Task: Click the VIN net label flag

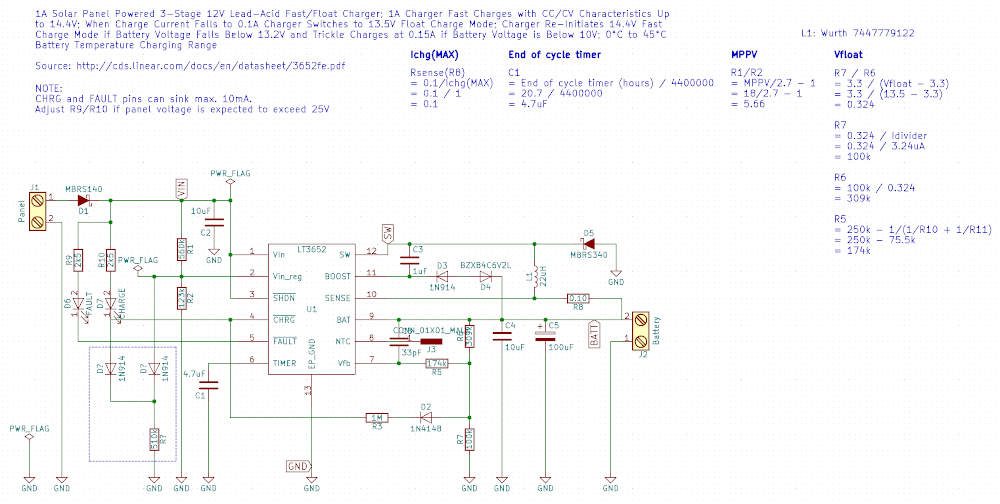Action: [182, 188]
